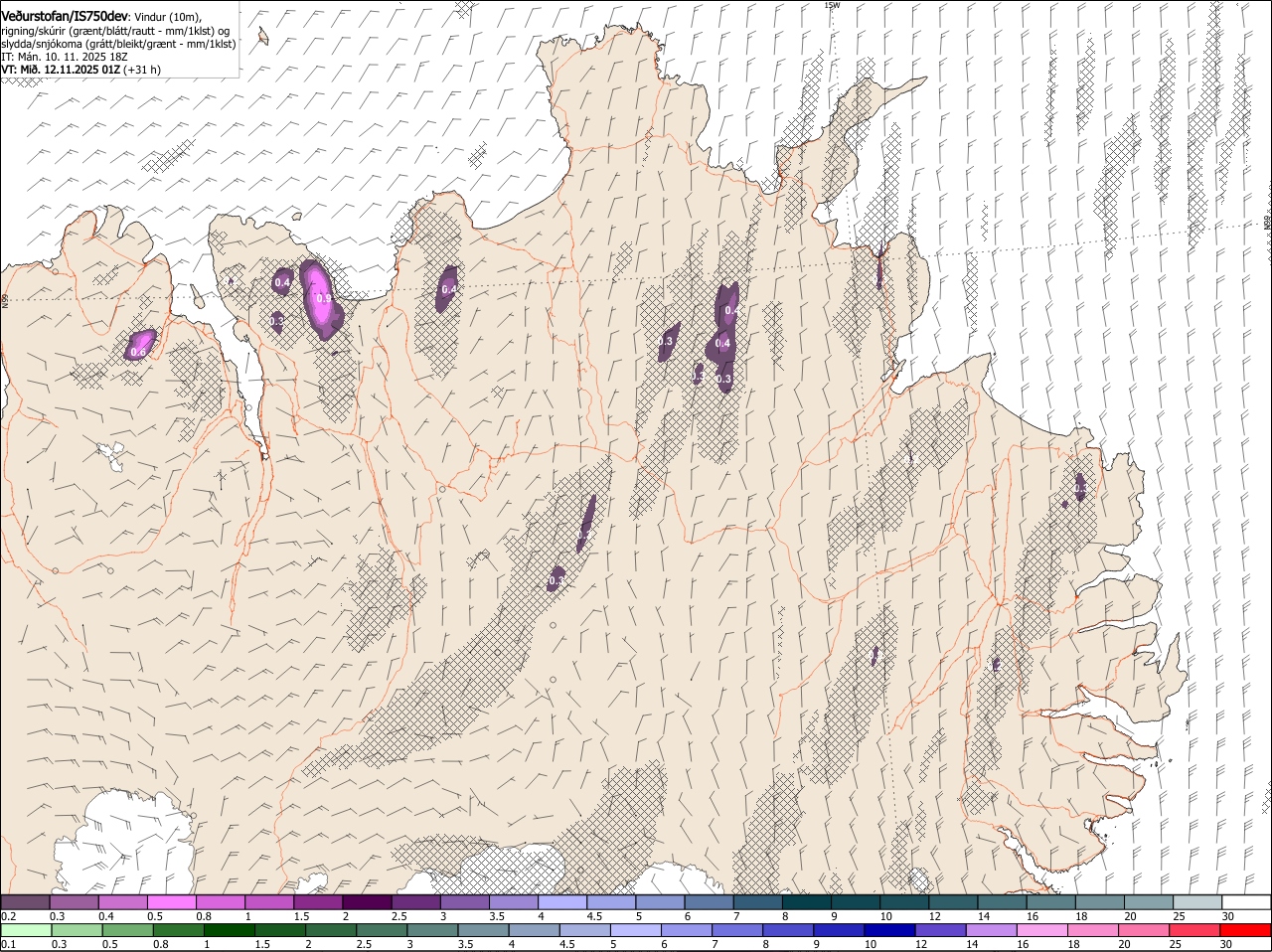1272x952 pixels.
Task: Pick the royal blue 9 swatch in lower legend
Action: tap(839, 930)
